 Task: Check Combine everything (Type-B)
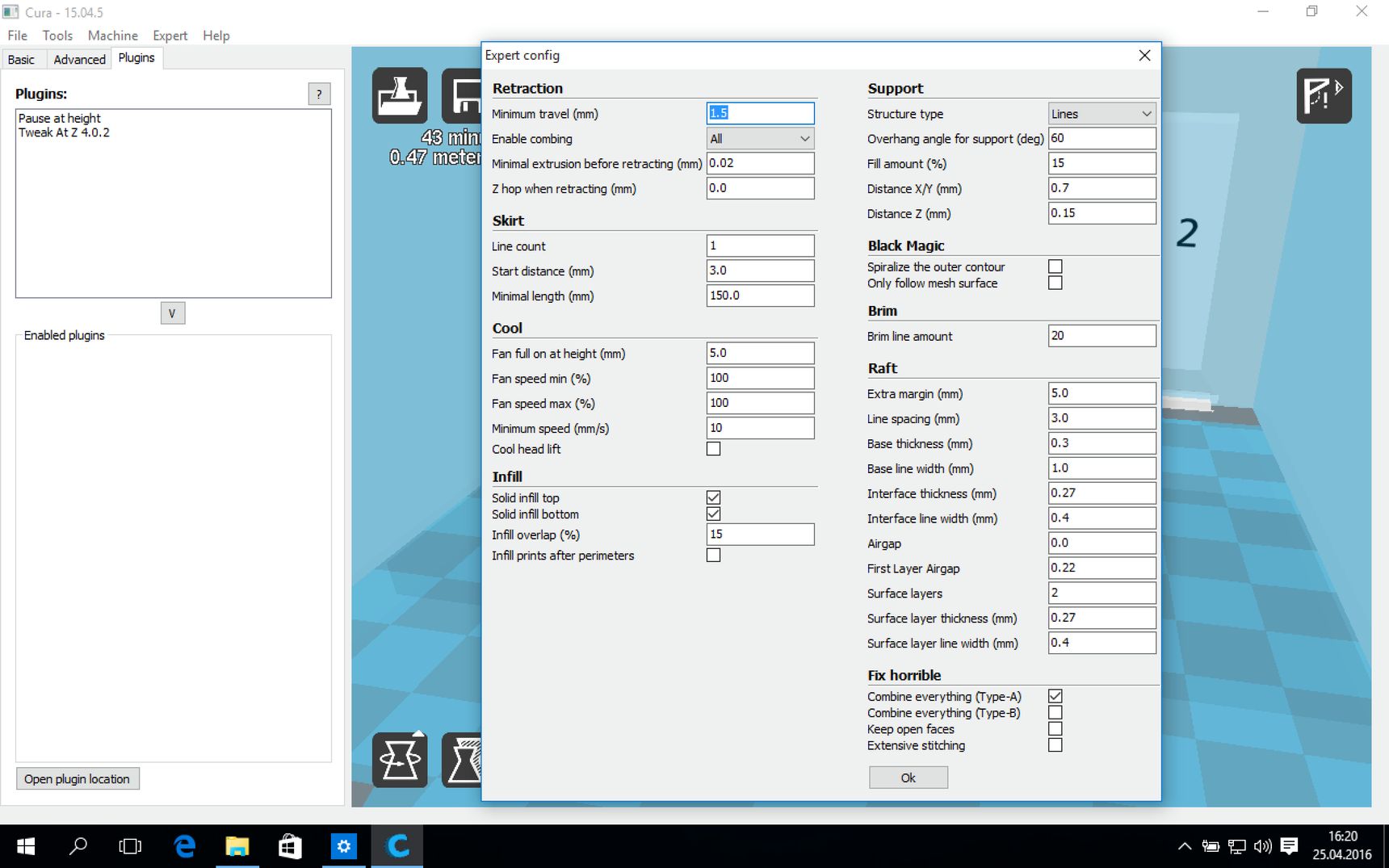point(1055,712)
